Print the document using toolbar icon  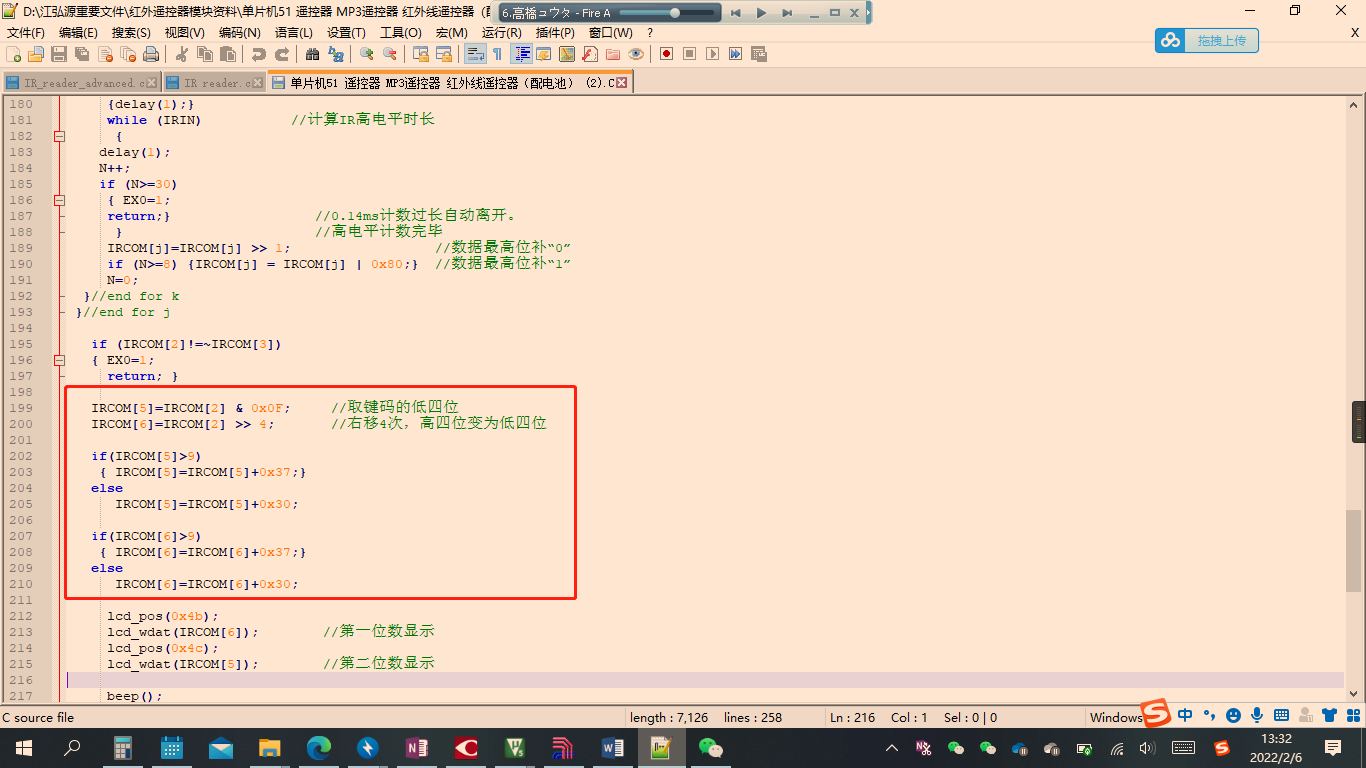(x=151, y=54)
